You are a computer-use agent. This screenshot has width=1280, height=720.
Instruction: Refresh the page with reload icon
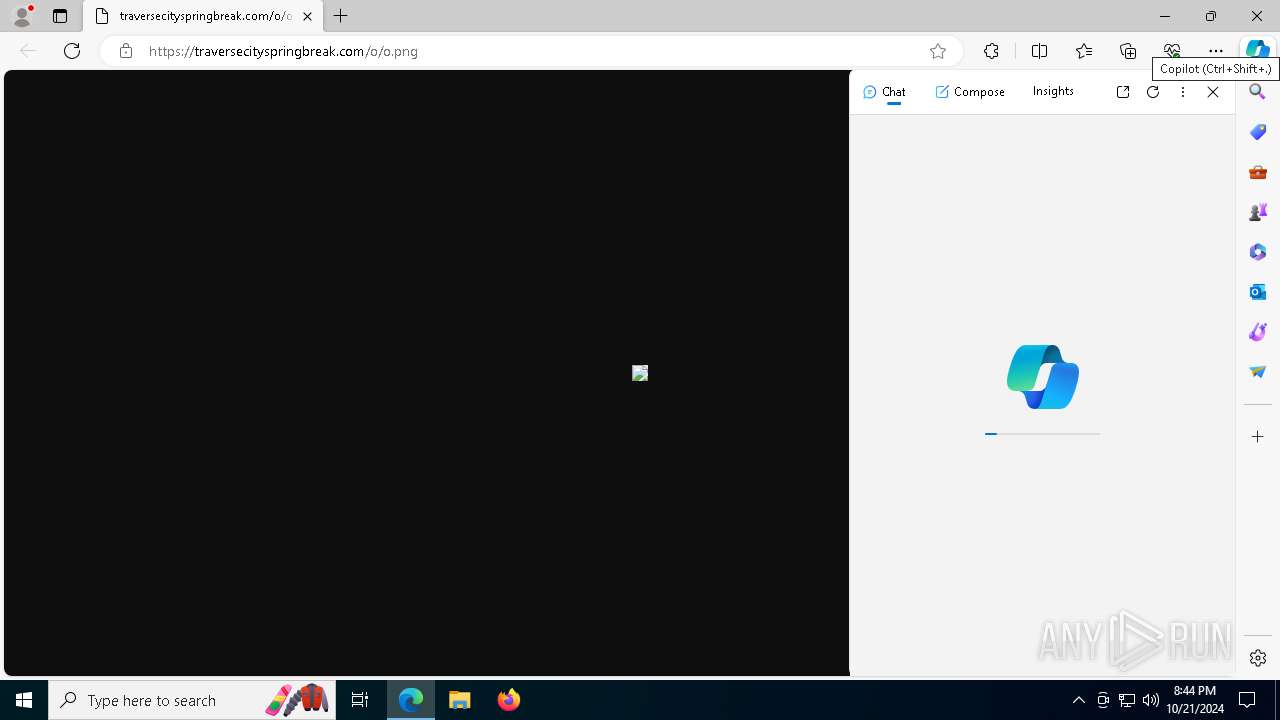tap(72, 51)
